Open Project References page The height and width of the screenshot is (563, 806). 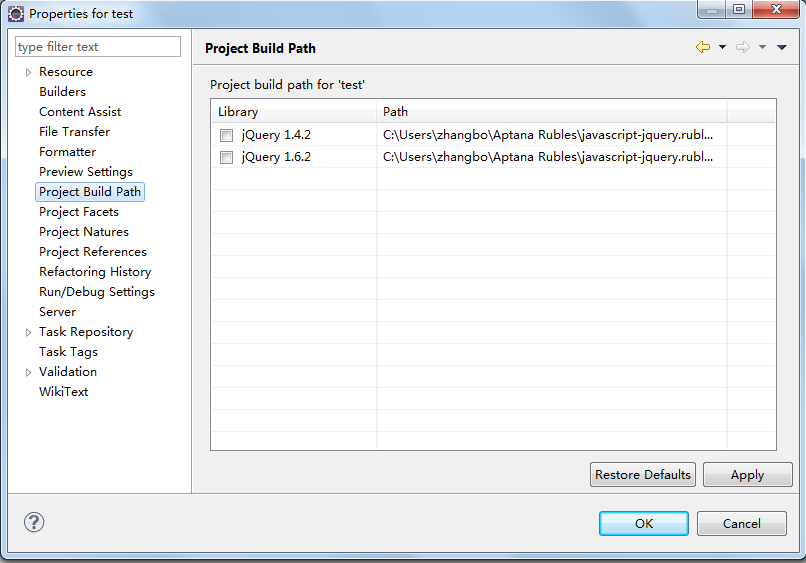93,252
